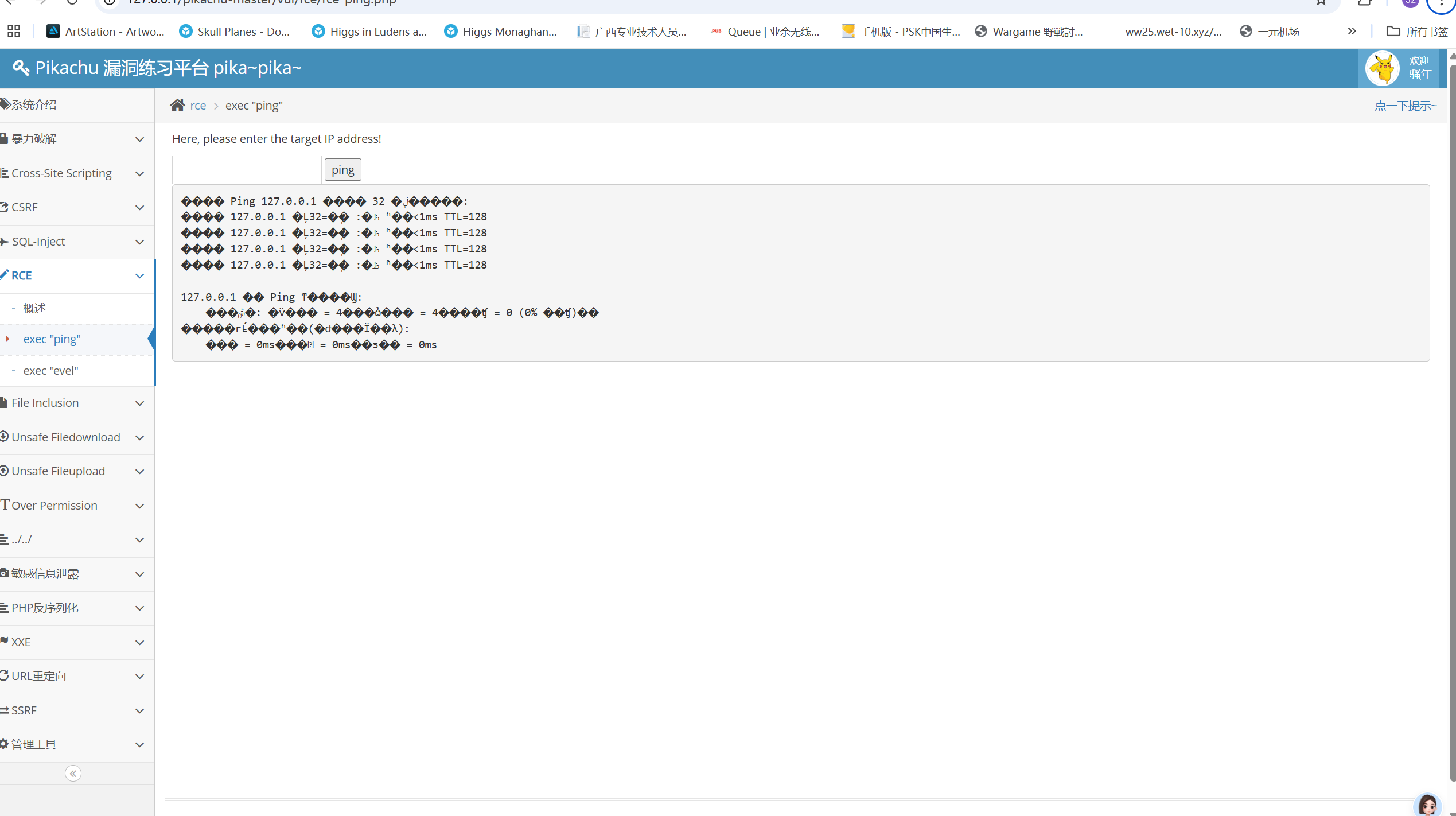Viewport: 1456px width, 816px height.
Task: Click the ping button
Action: tap(343, 170)
